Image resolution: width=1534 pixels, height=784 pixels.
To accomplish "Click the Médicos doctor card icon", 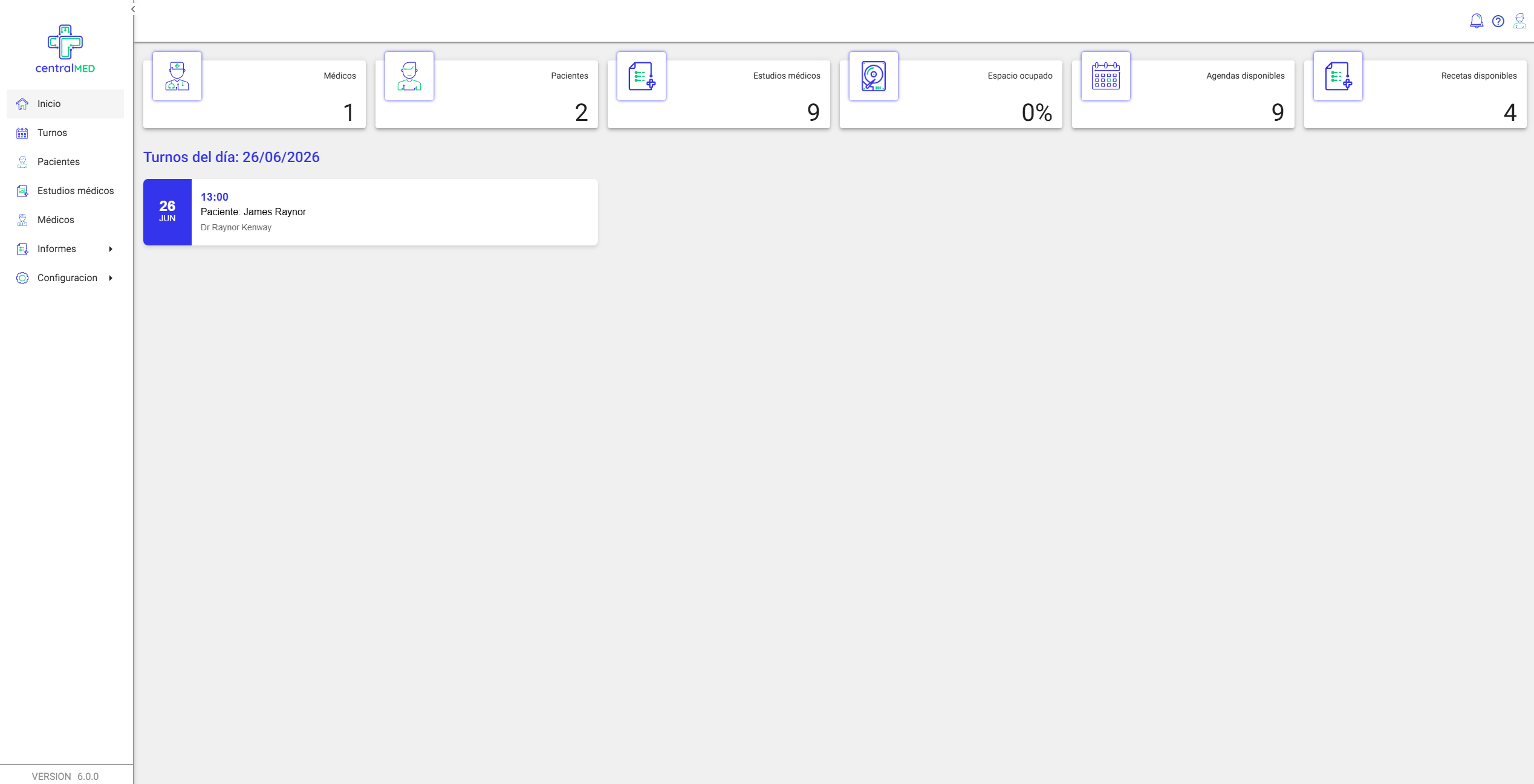I will (x=177, y=76).
